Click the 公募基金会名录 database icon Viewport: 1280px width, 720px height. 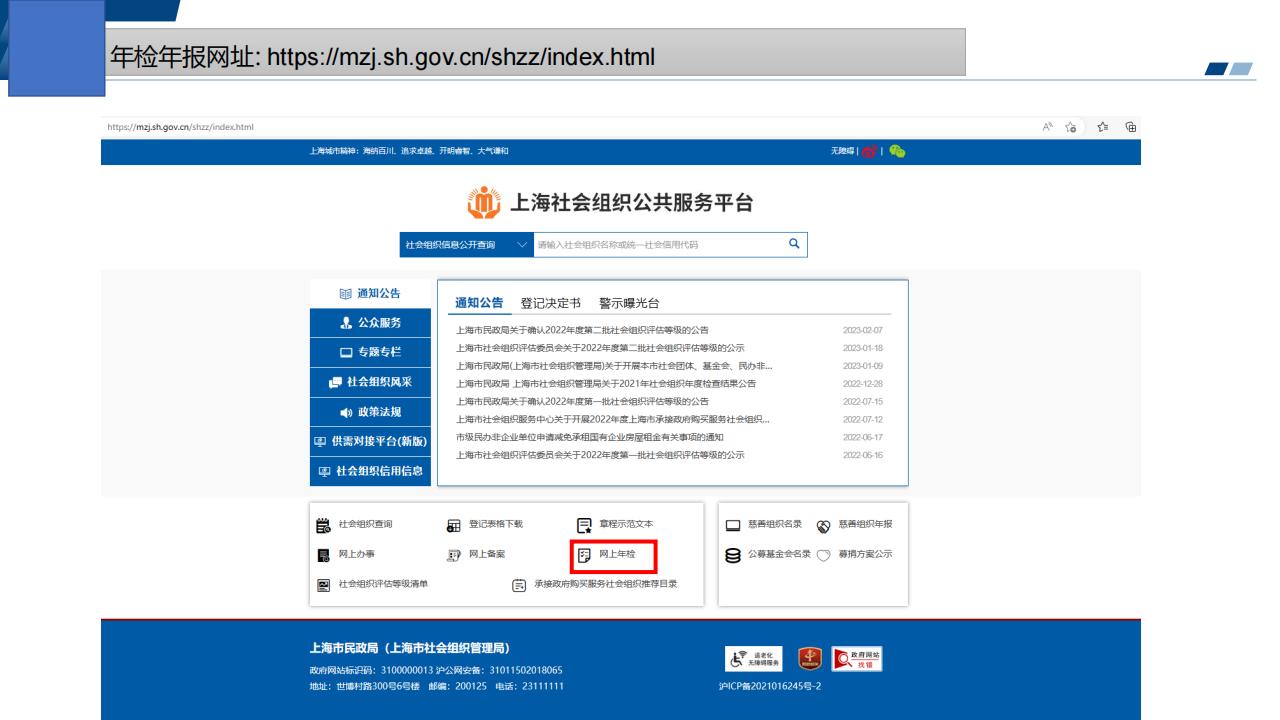(732, 554)
